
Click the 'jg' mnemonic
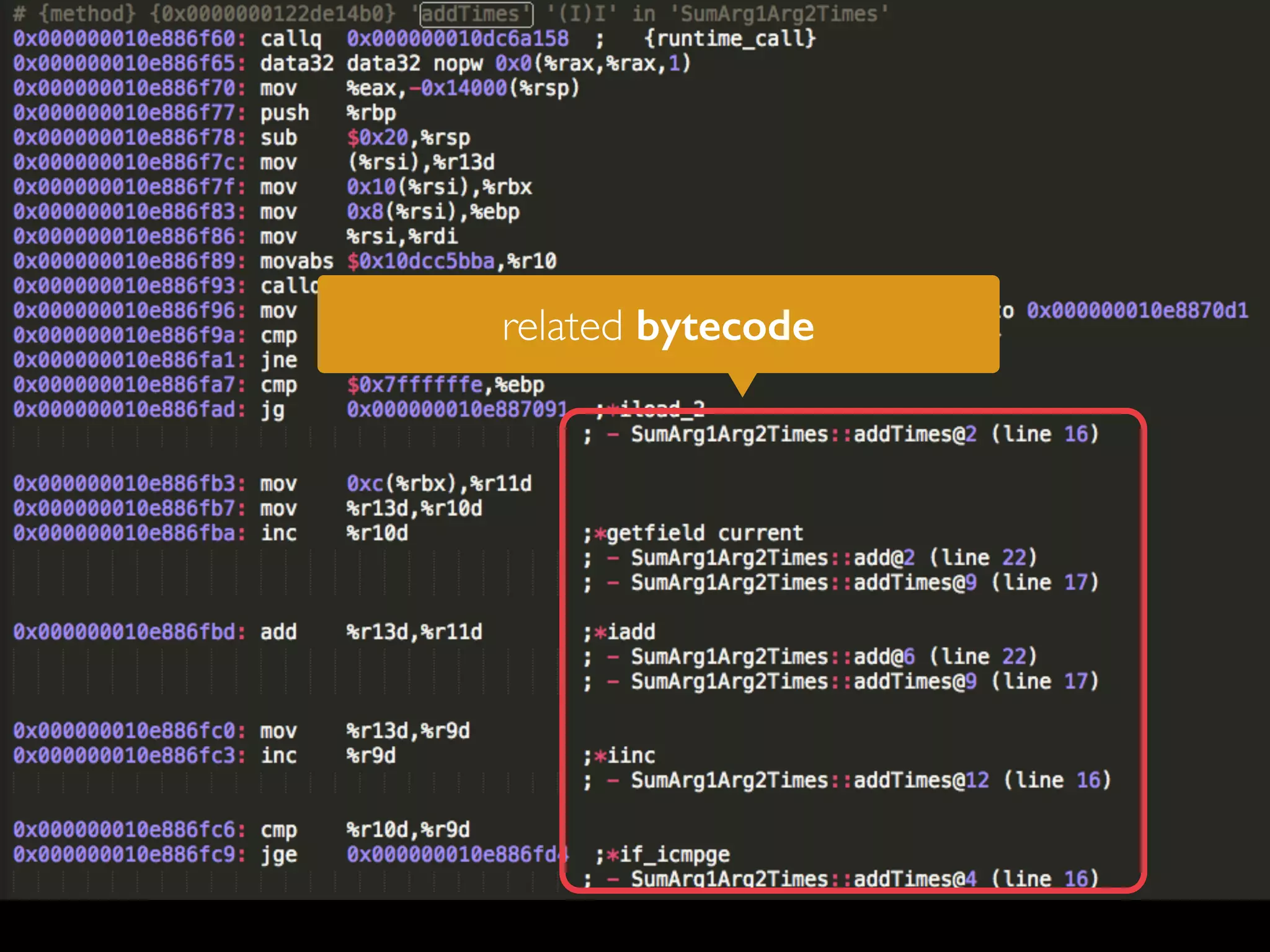(272, 410)
